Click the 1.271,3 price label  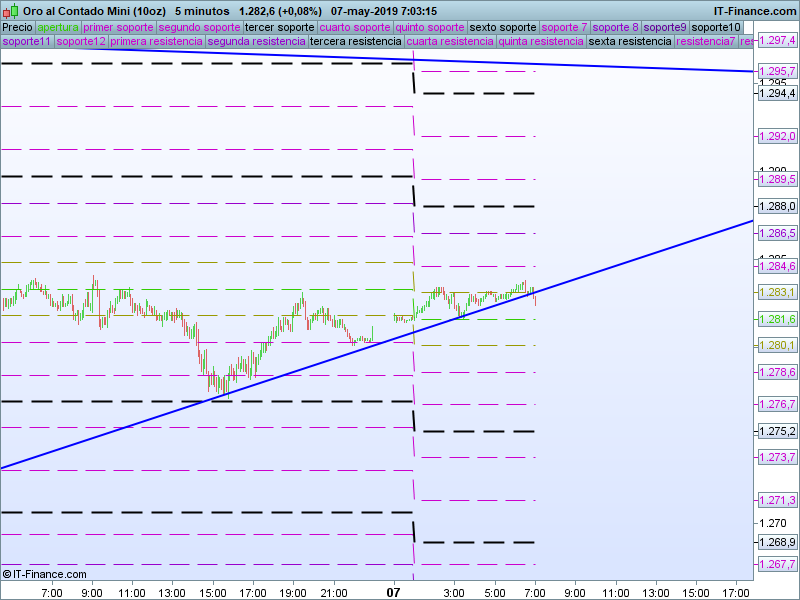pos(777,500)
